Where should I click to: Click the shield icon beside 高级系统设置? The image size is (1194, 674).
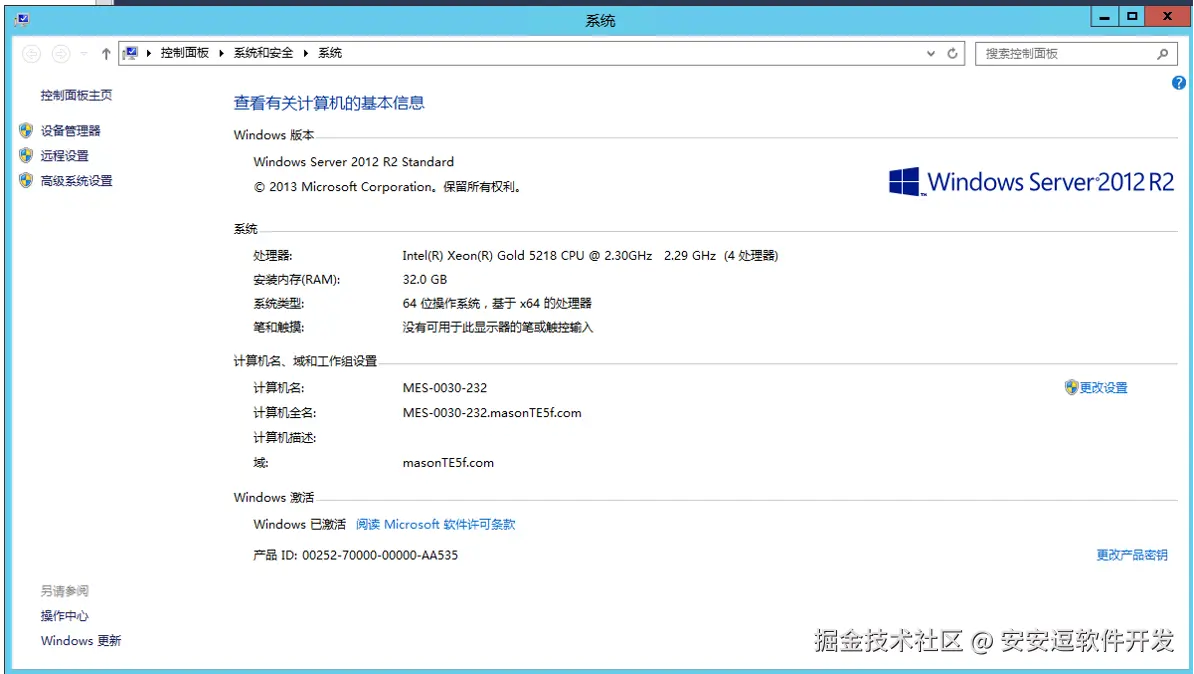click(x=26, y=180)
